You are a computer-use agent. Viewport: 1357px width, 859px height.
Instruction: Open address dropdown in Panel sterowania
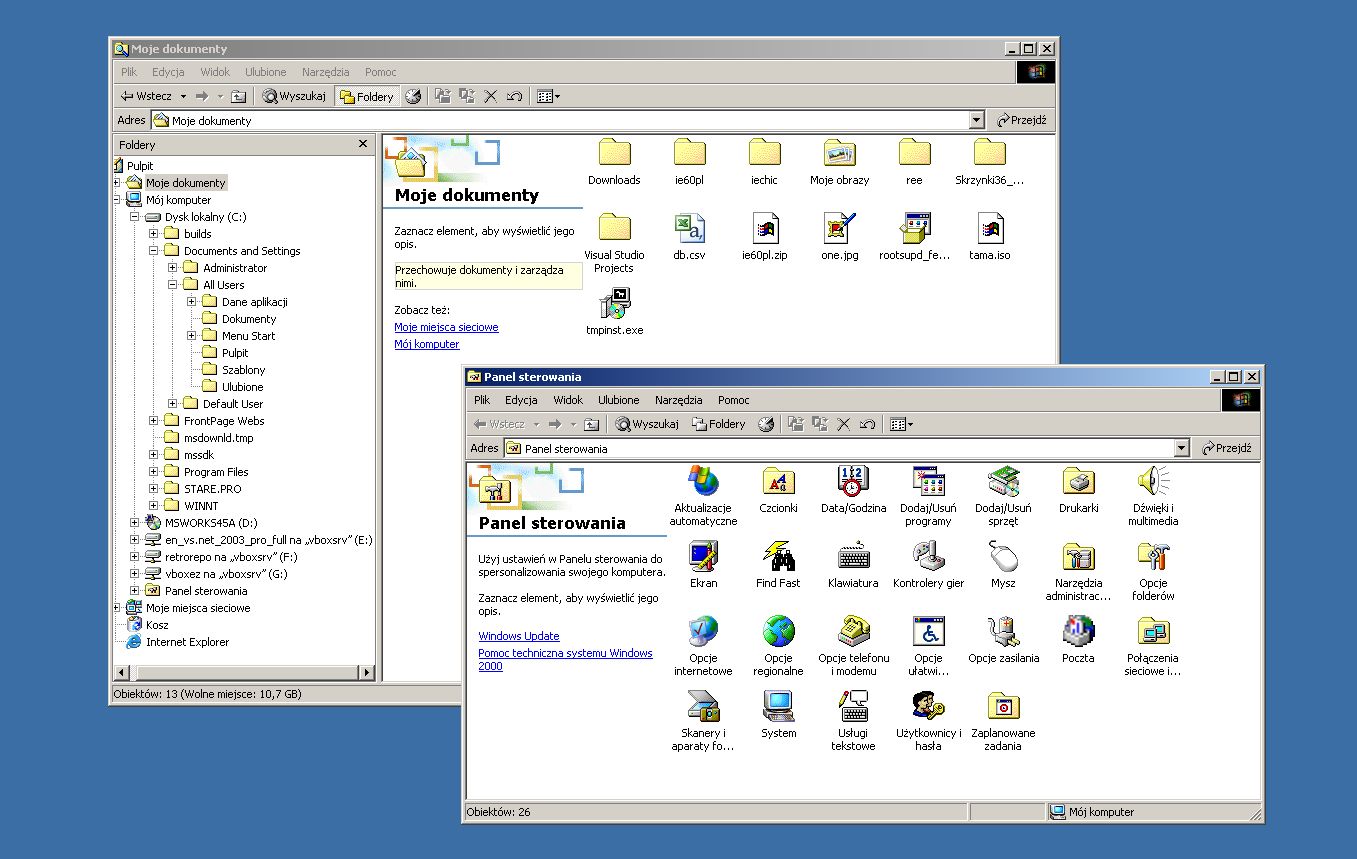click(1181, 449)
